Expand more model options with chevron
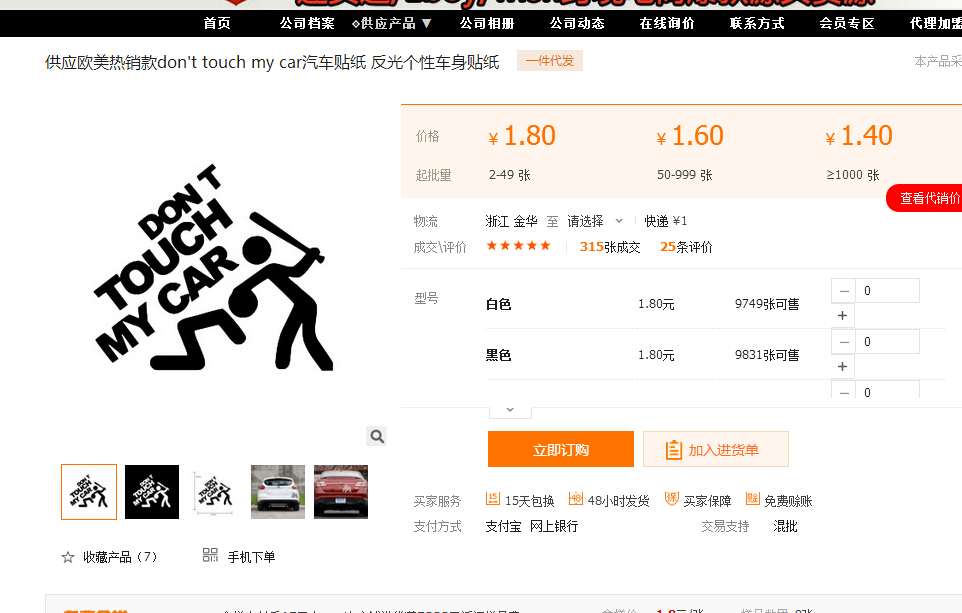This screenshot has width=962, height=613. (510, 409)
